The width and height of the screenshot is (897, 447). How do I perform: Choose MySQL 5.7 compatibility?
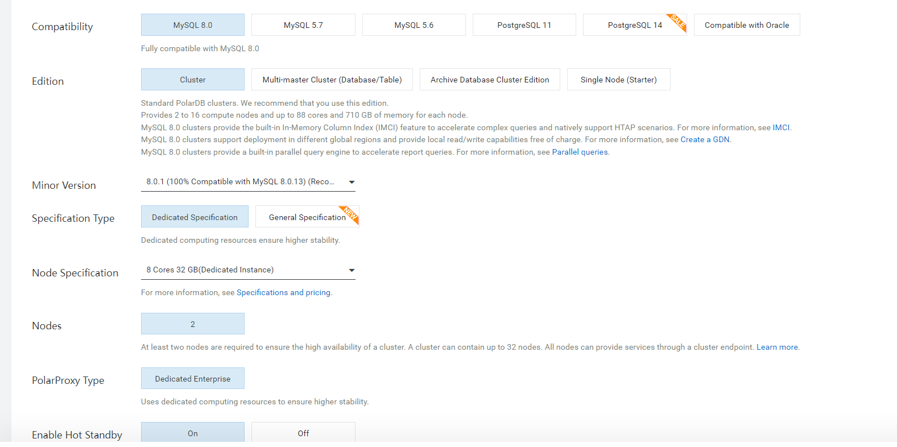(x=303, y=25)
